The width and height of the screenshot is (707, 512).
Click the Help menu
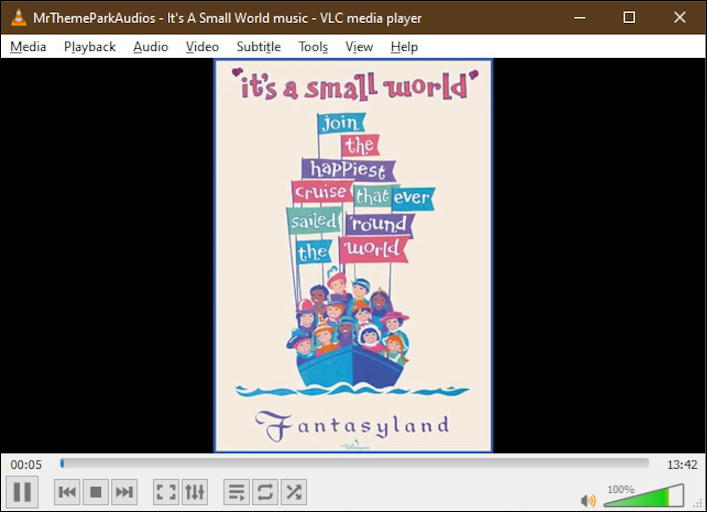coord(404,47)
